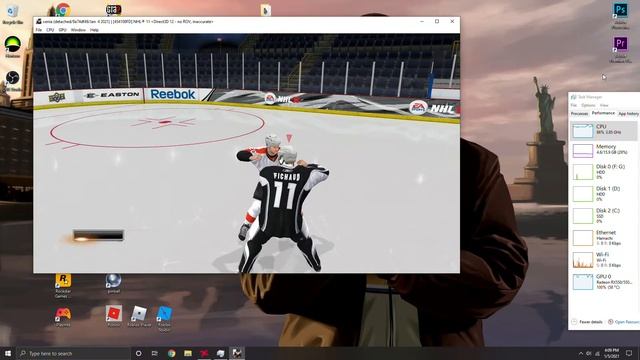Switch to App history tab
Screen dimensions: 640x360
click(628, 113)
